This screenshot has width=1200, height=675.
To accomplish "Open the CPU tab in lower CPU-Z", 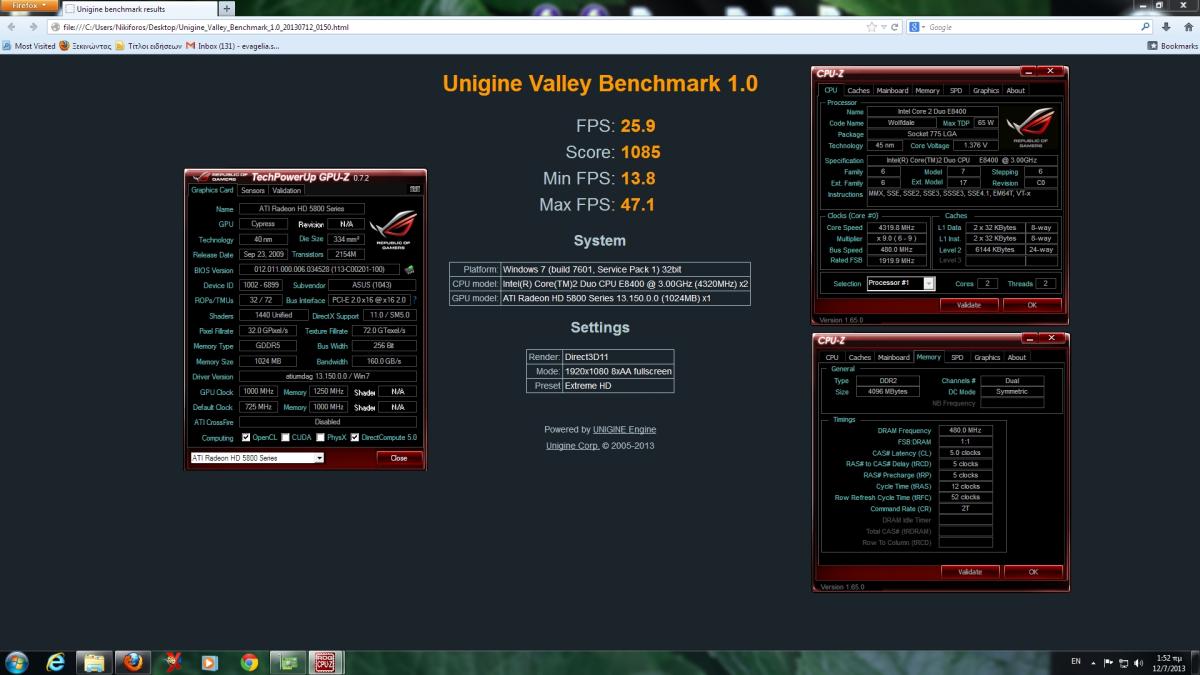I will tap(832, 357).
